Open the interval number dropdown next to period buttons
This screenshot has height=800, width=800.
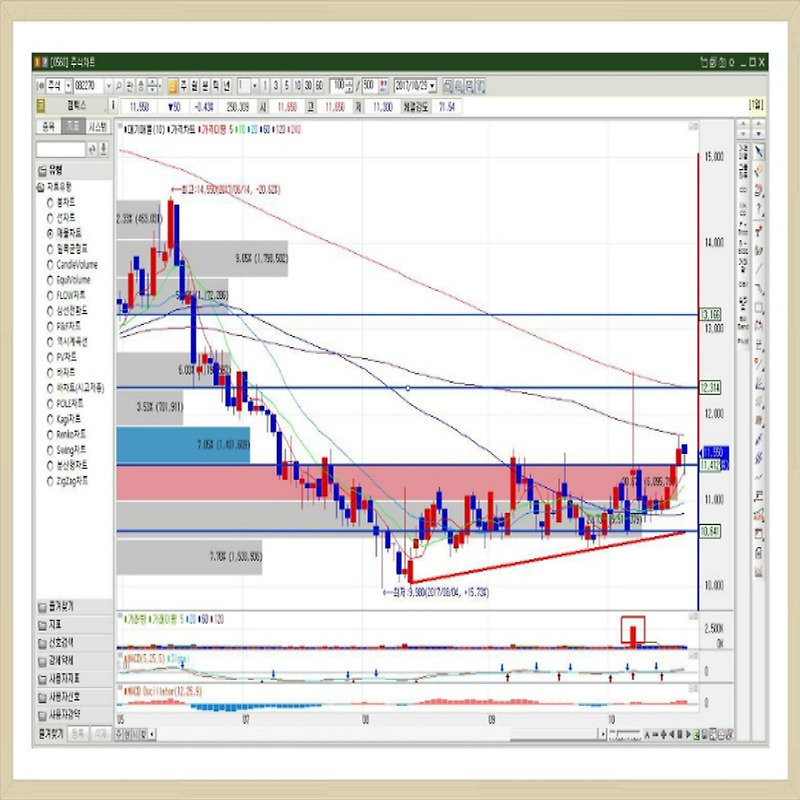tap(255, 86)
